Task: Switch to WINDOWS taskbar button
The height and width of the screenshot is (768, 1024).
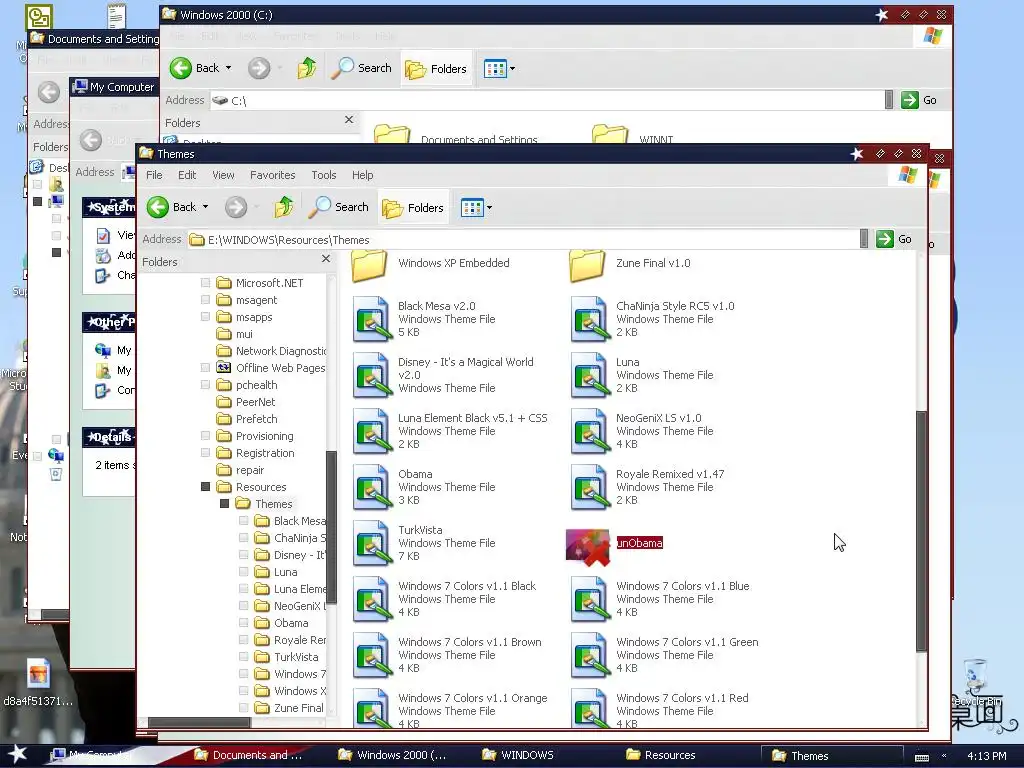Action: [519, 755]
